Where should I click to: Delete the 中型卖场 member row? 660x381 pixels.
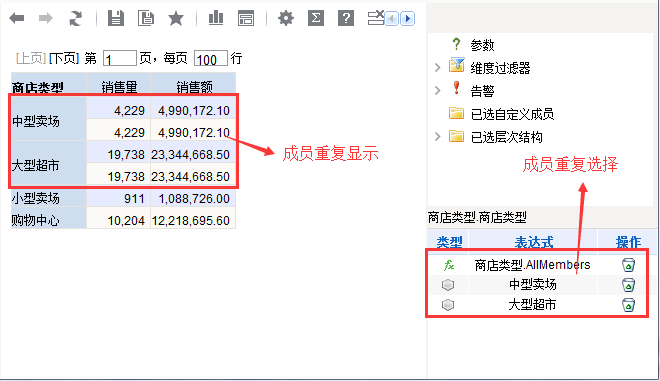click(628, 285)
